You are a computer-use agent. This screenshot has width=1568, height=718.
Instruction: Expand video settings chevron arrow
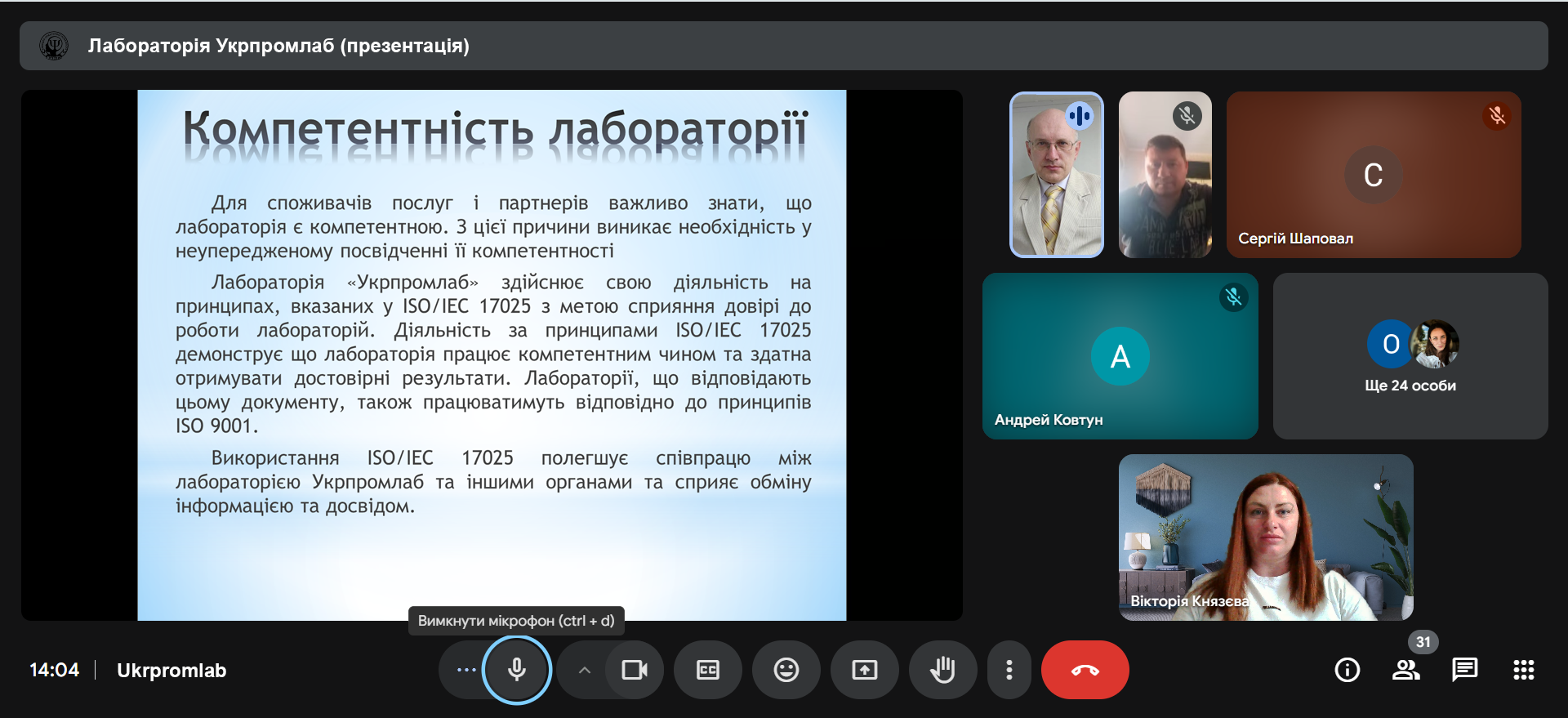tap(584, 670)
